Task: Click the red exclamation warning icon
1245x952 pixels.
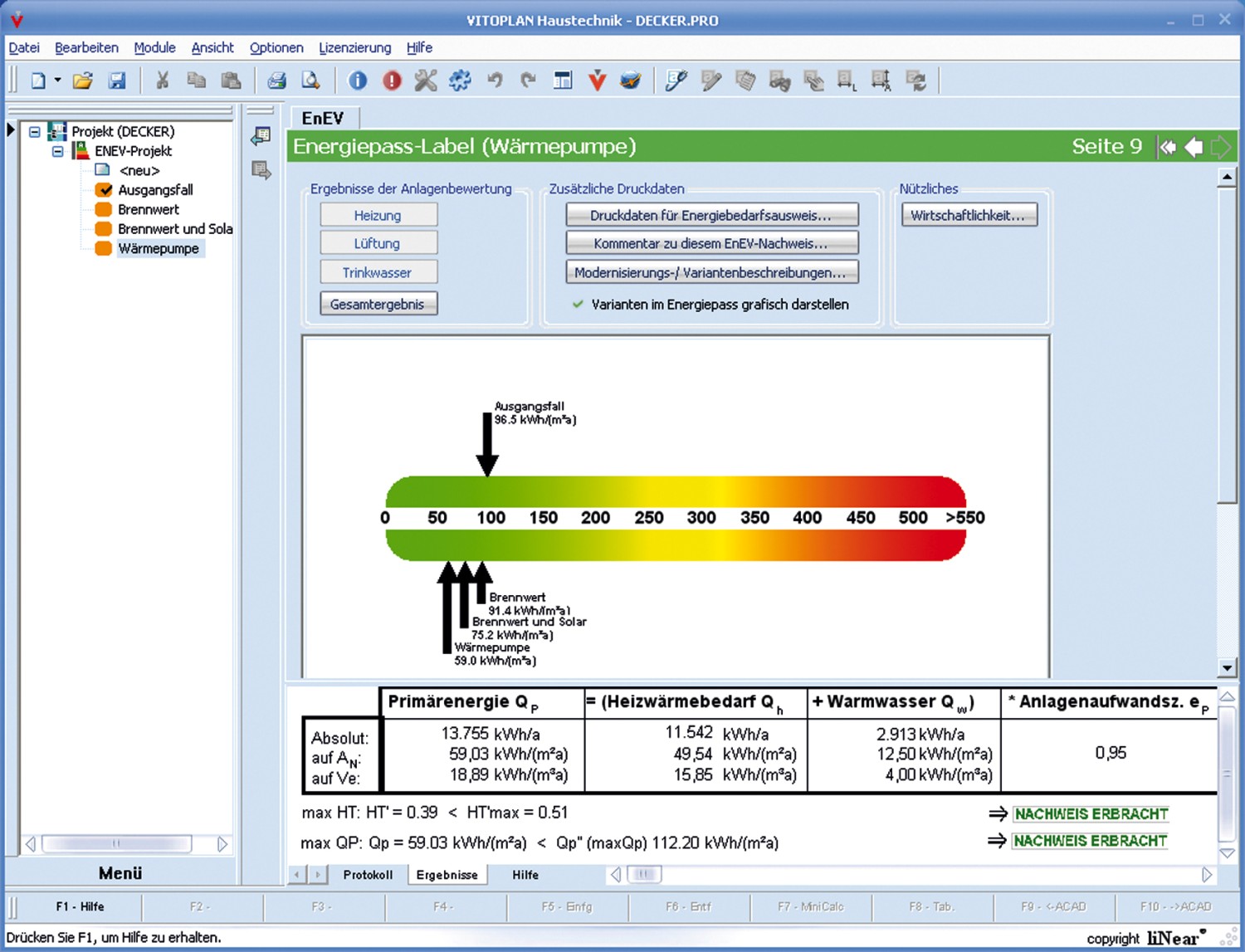Action: (392, 81)
